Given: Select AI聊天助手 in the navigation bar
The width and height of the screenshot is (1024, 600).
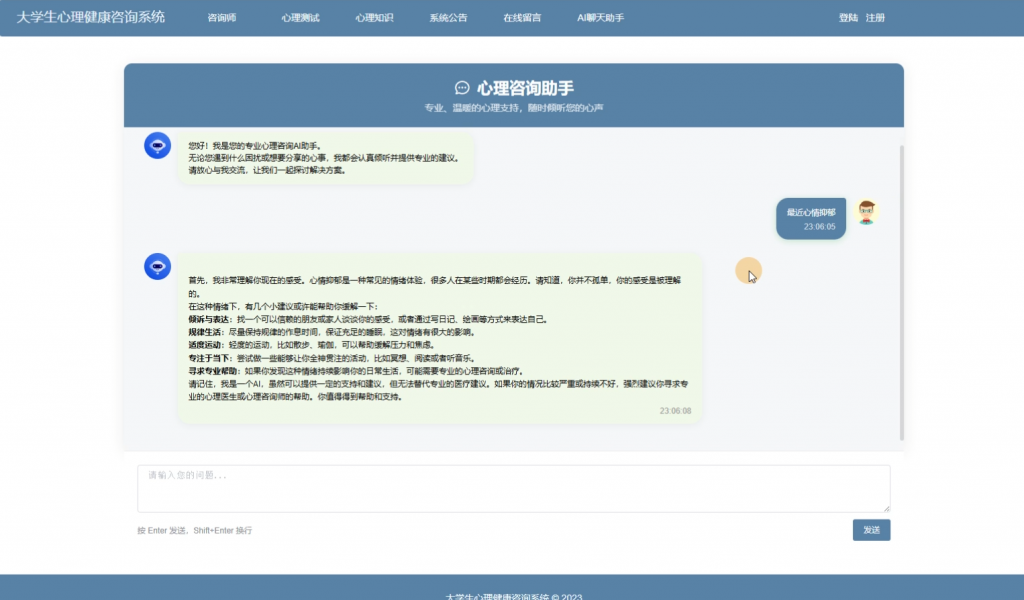Looking at the screenshot, I should [x=600, y=18].
